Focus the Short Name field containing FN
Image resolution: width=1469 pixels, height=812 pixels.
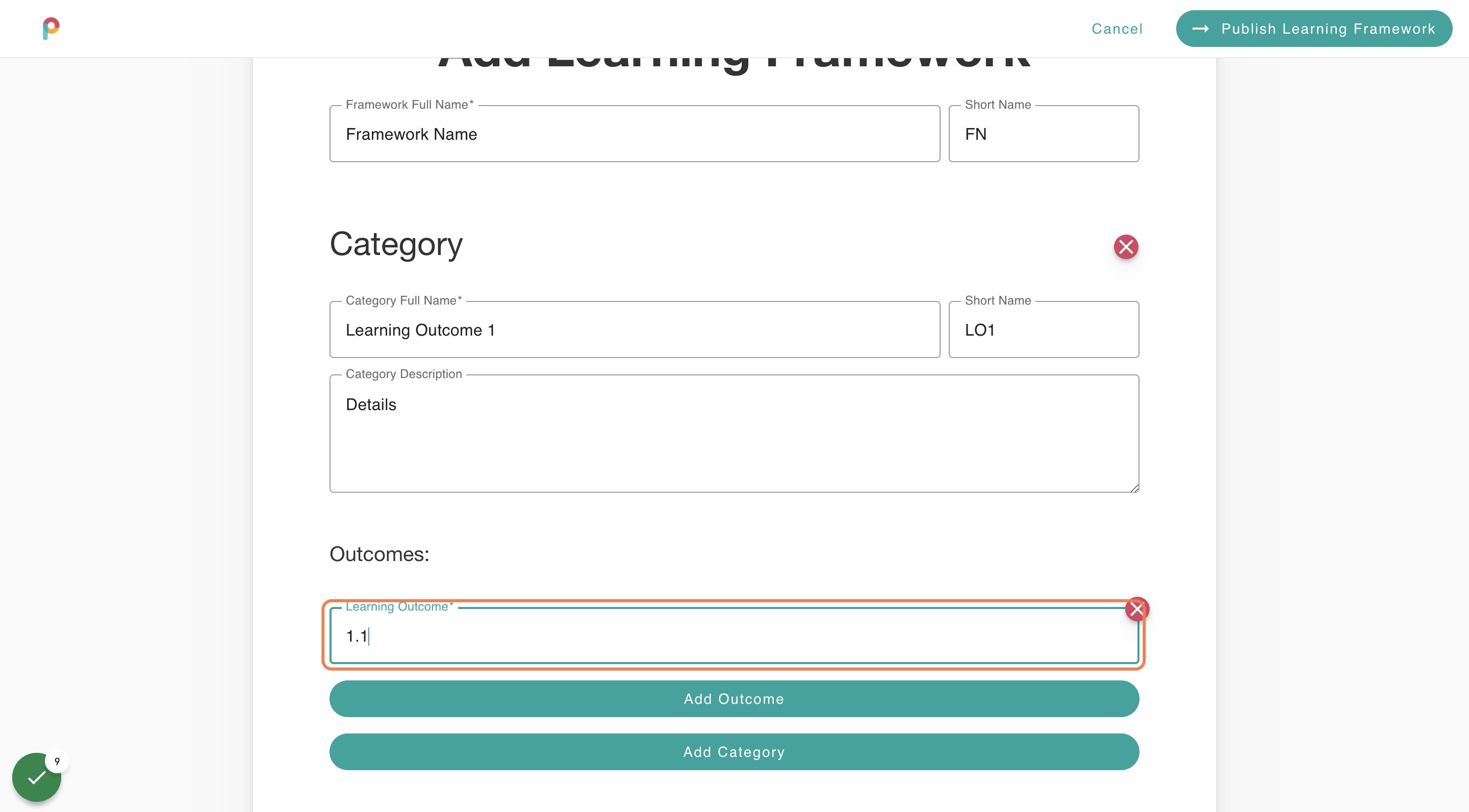(1044, 134)
